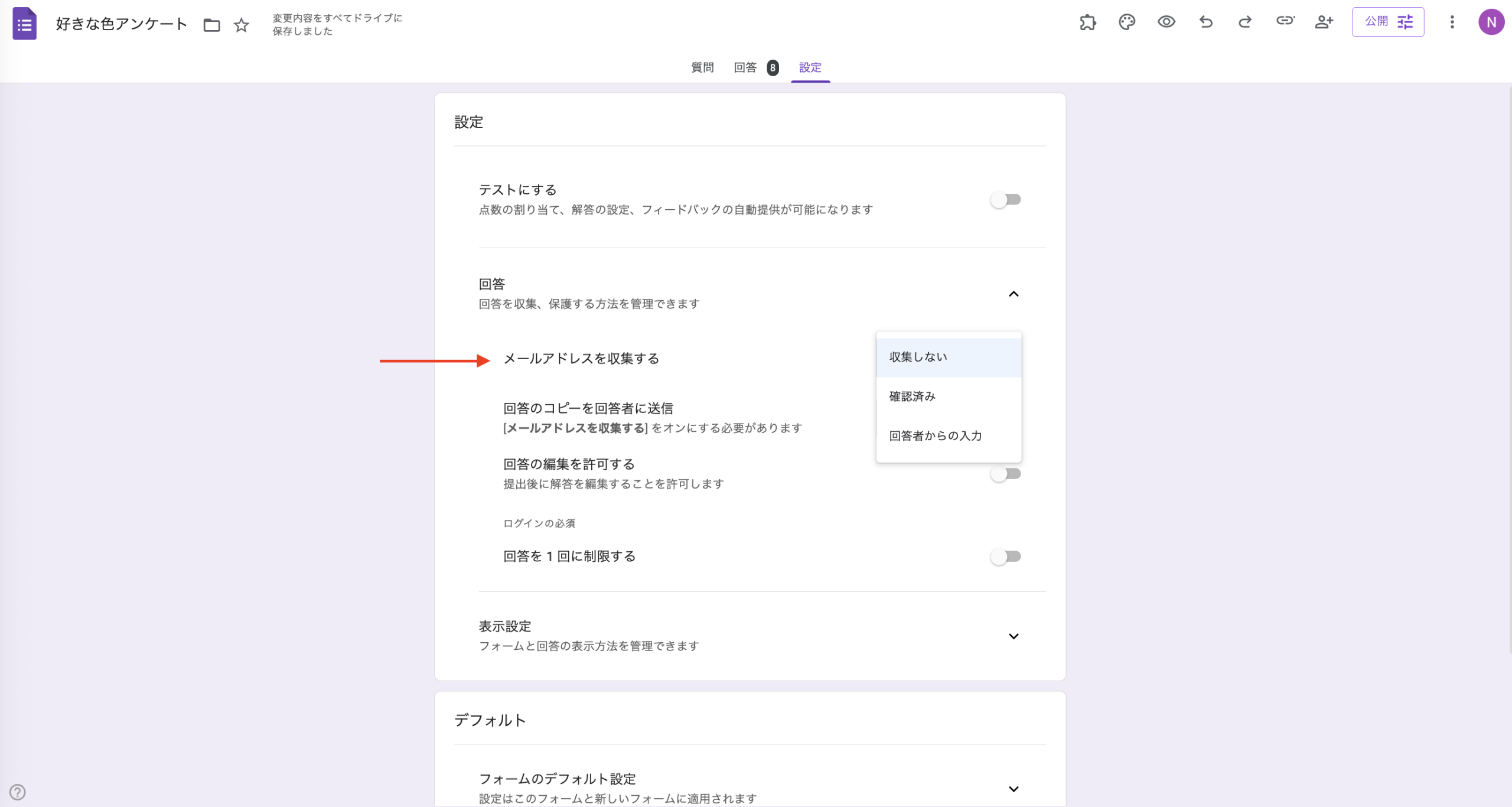Open the add-ons puzzle piece icon
The height and width of the screenshot is (807, 1512).
tap(1088, 22)
